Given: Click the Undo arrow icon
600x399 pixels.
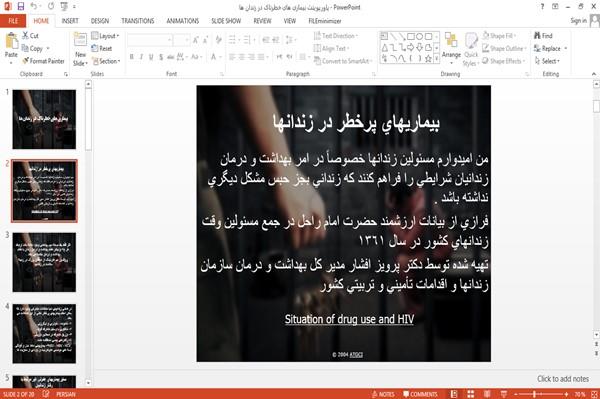Looking at the screenshot, I should (x=34, y=6).
